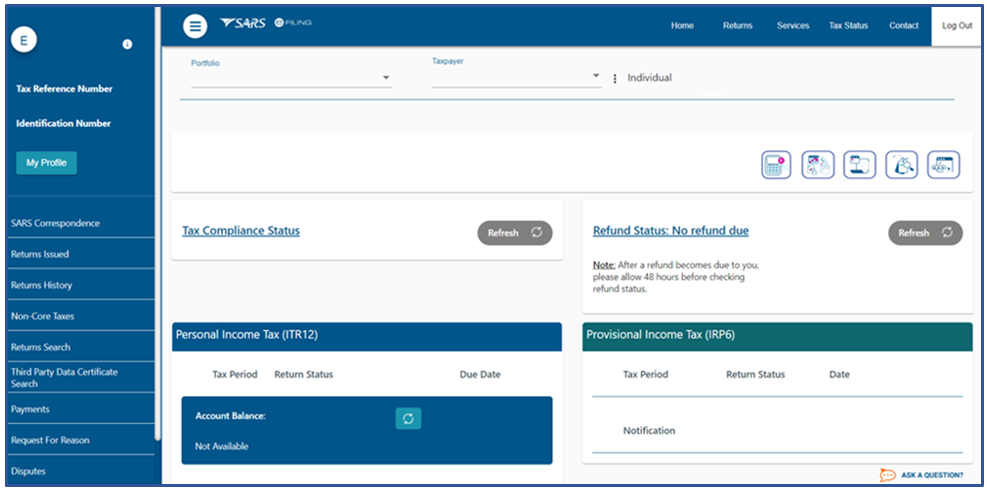Click the info icon in the sidebar
Screen dimensions: 987x490
point(127,44)
